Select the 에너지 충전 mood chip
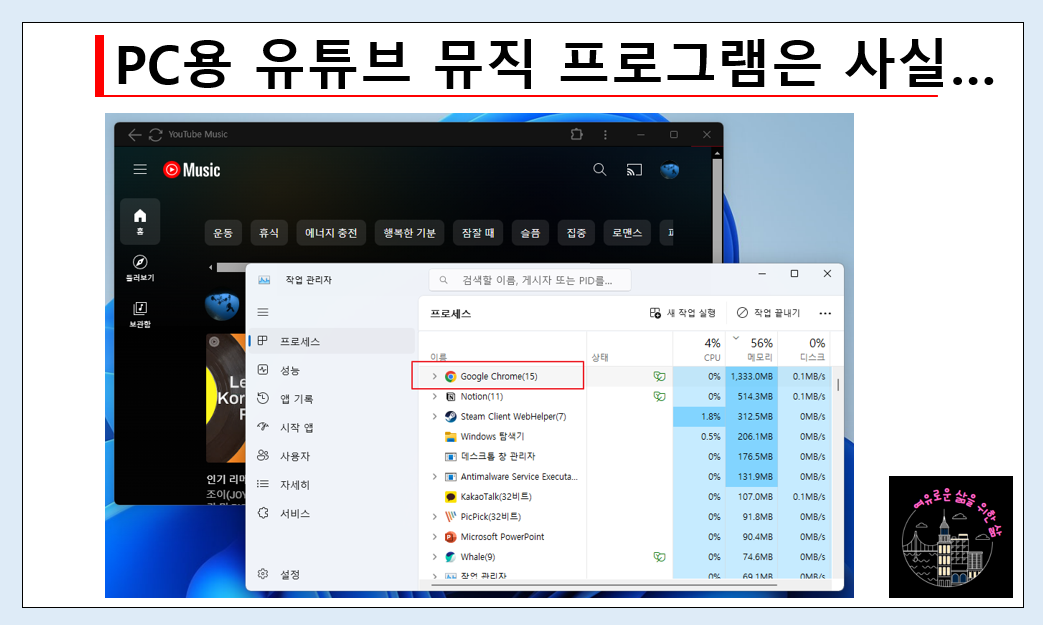Image resolution: width=1043 pixels, height=625 pixels. [331, 233]
